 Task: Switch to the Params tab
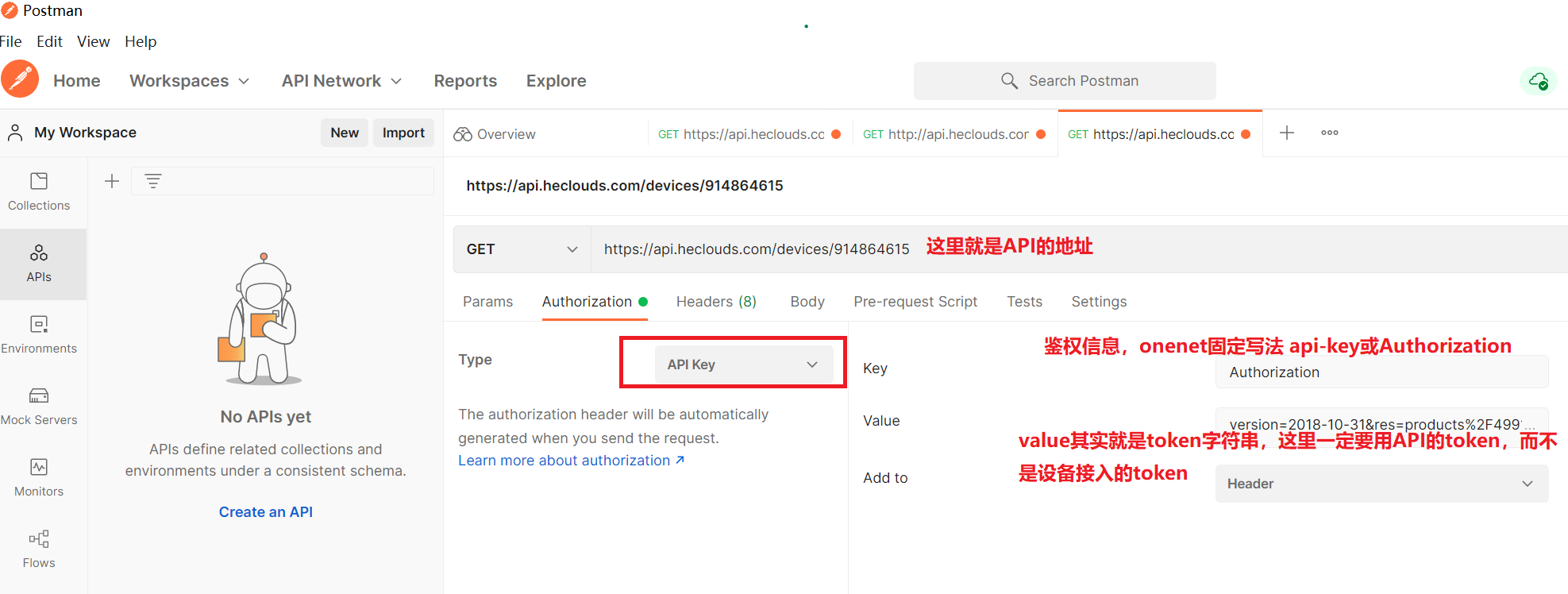(487, 302)
